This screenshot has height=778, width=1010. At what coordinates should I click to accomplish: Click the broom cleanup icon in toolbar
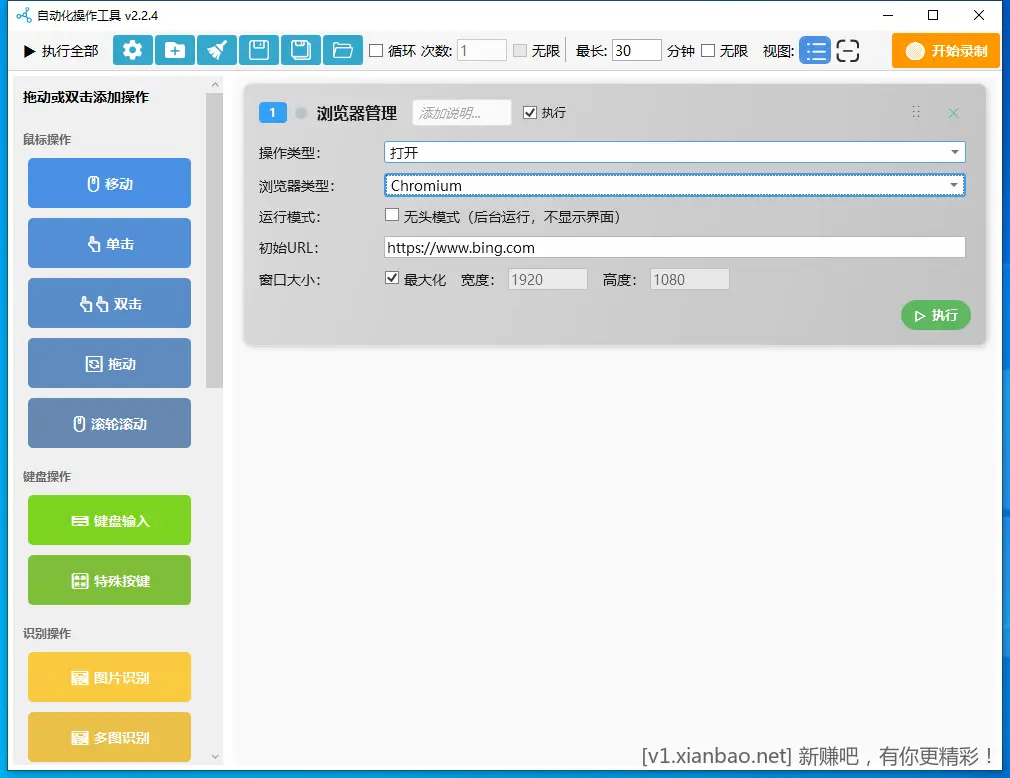pyautogui.click(x=216, y=48)
